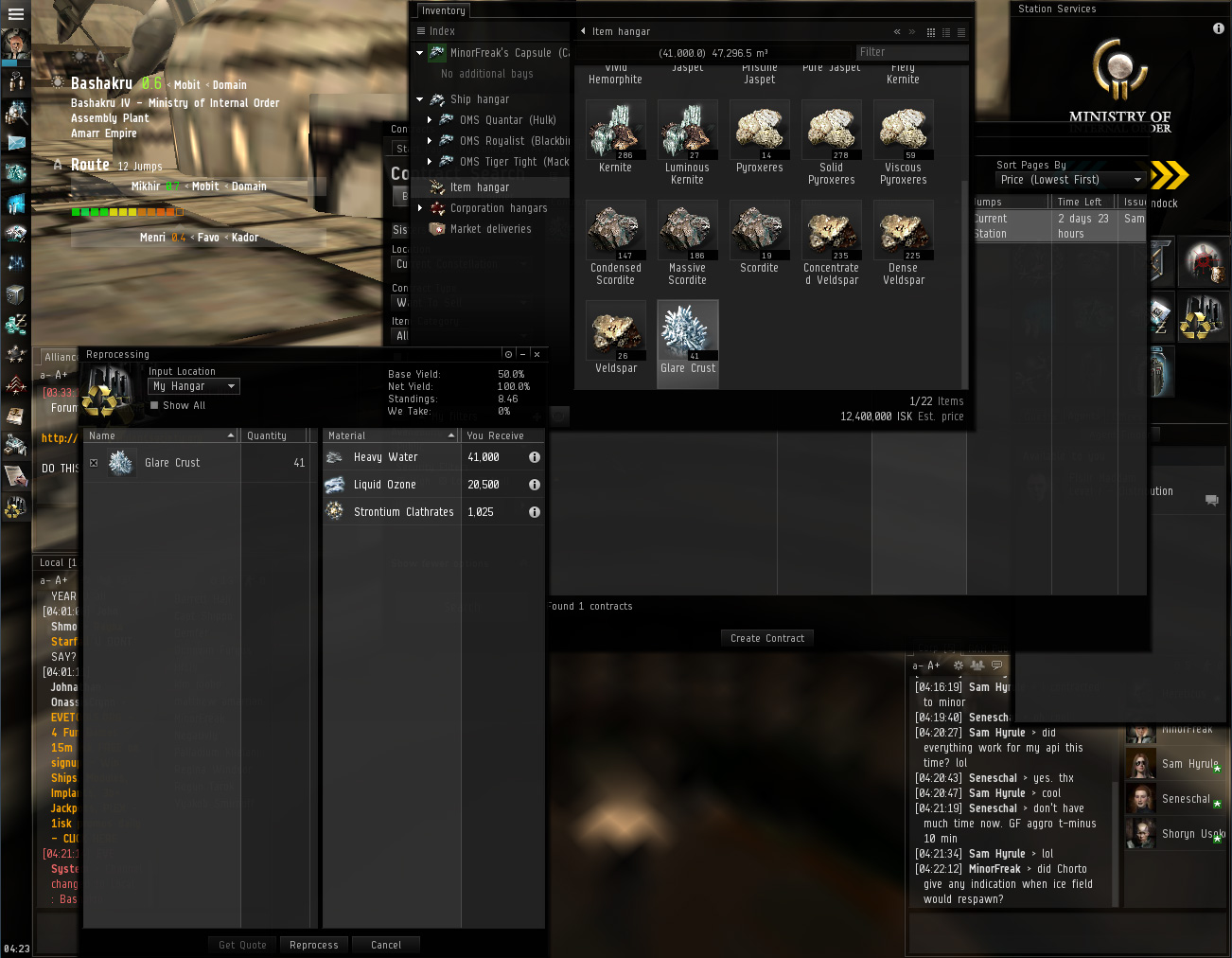Viewport: 1232px width, 958px height.
Task: Sort reprocessing list by Name column
Action: pyautogui.click(x=161, y=435)
